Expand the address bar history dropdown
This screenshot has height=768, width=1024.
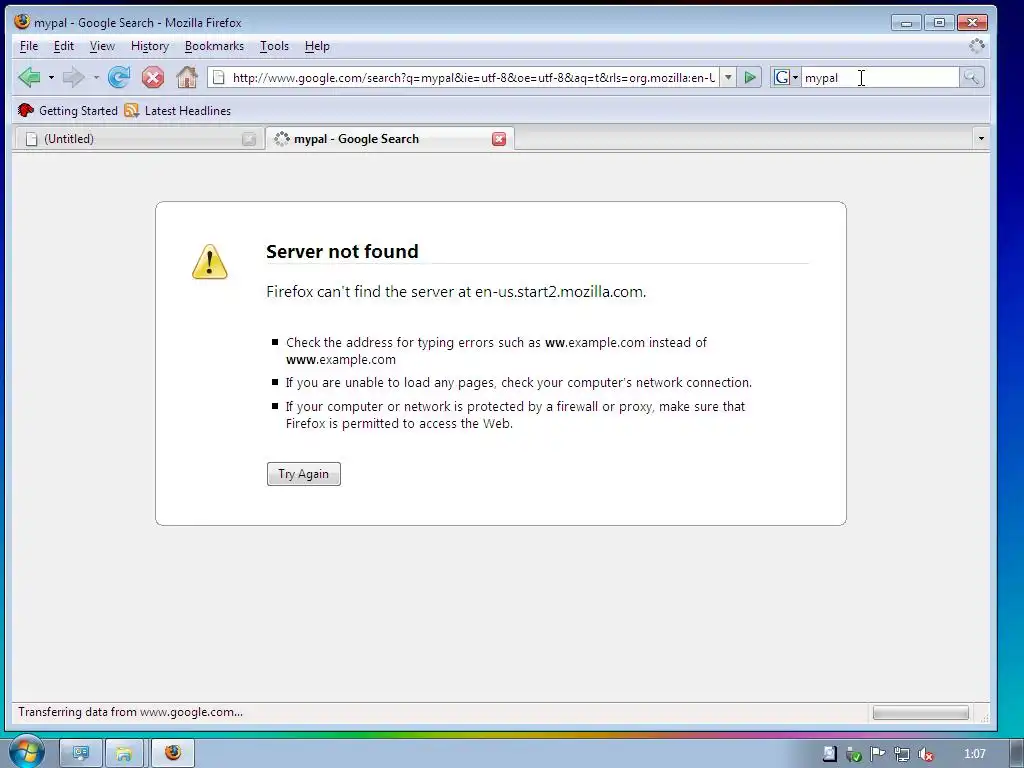point(728,78)
